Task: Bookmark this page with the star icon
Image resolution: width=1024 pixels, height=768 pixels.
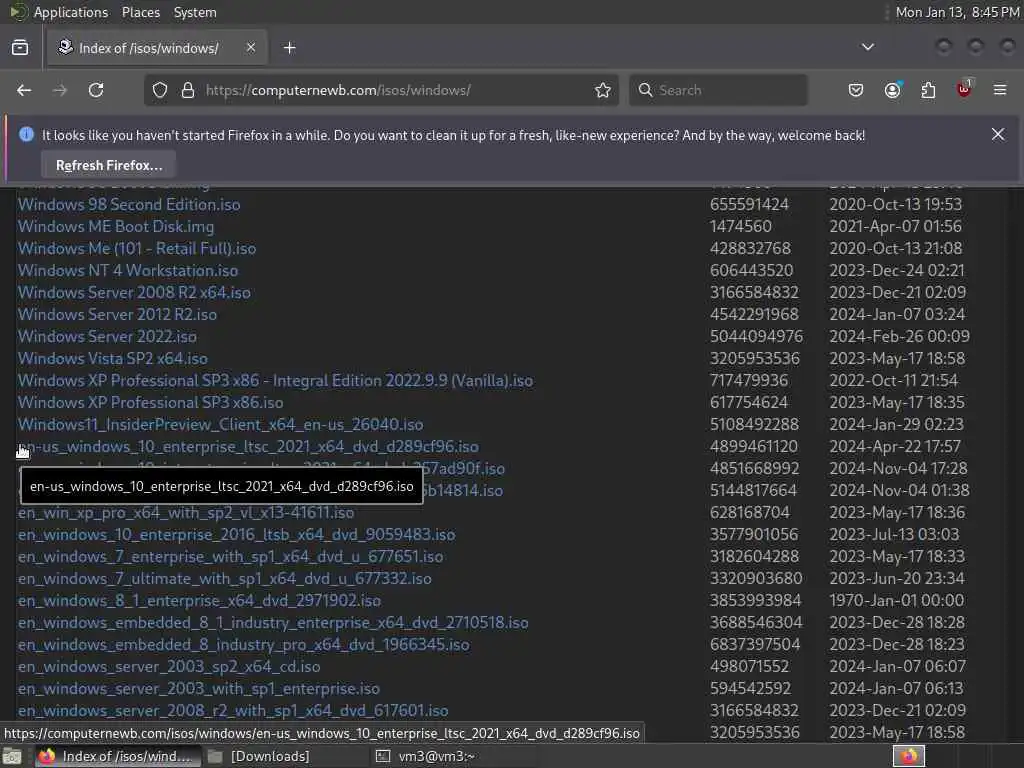Action: click(x=603, y=90)
